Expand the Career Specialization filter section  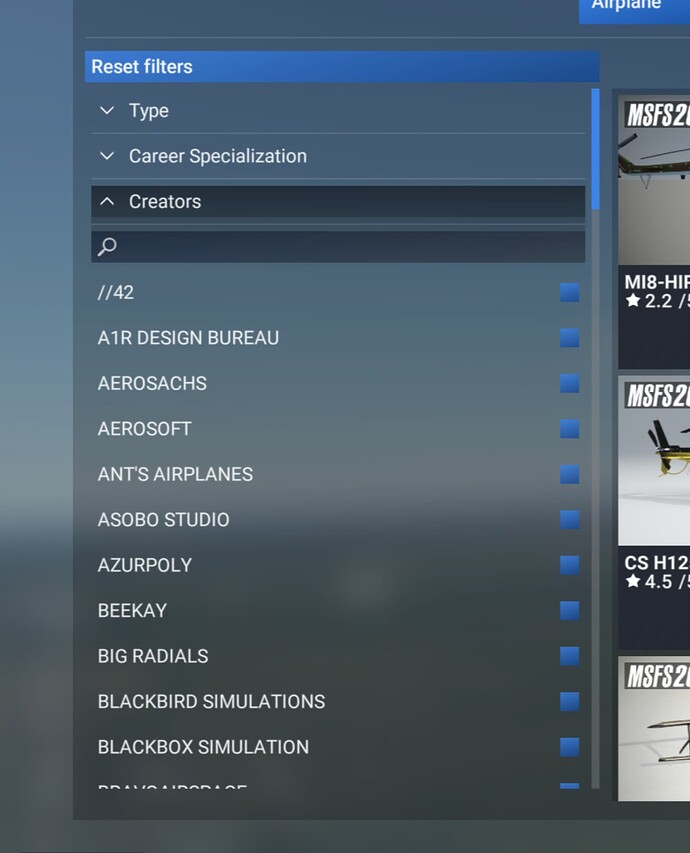[x=338, y=156]
